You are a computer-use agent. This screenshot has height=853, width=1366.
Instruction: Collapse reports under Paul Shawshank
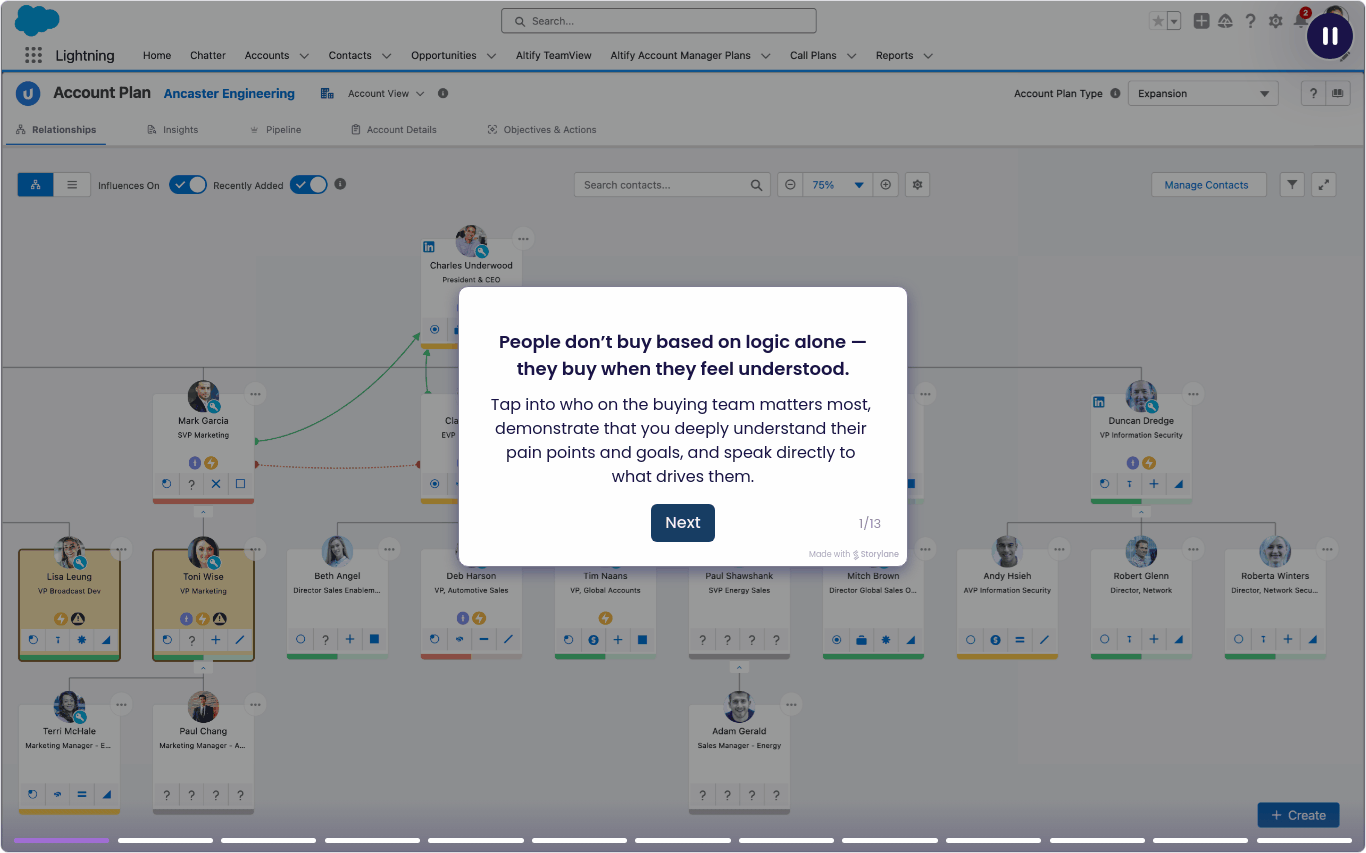(739, 667)
